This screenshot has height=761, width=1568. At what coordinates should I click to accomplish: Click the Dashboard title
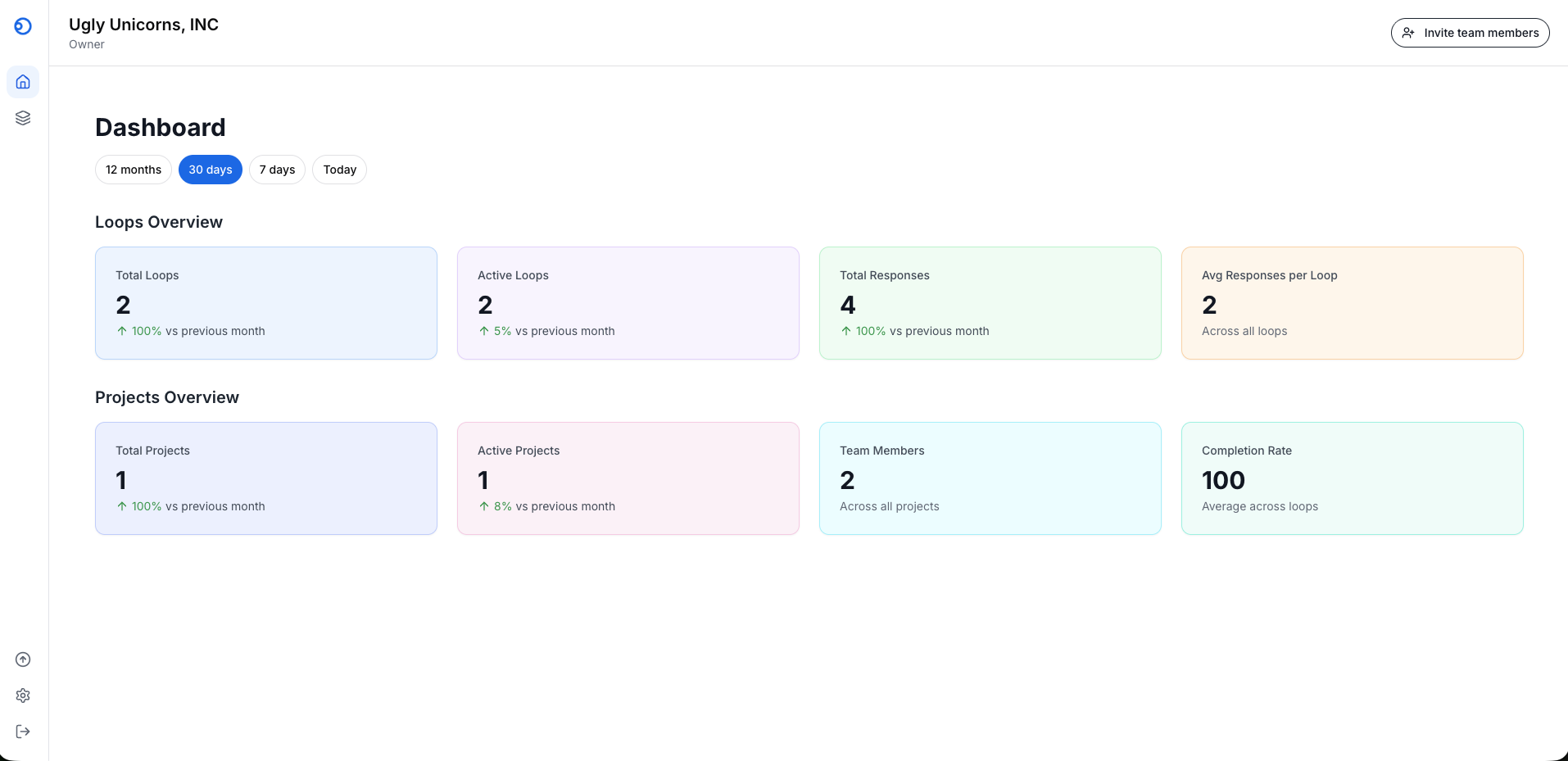click(x=160, y=128)
